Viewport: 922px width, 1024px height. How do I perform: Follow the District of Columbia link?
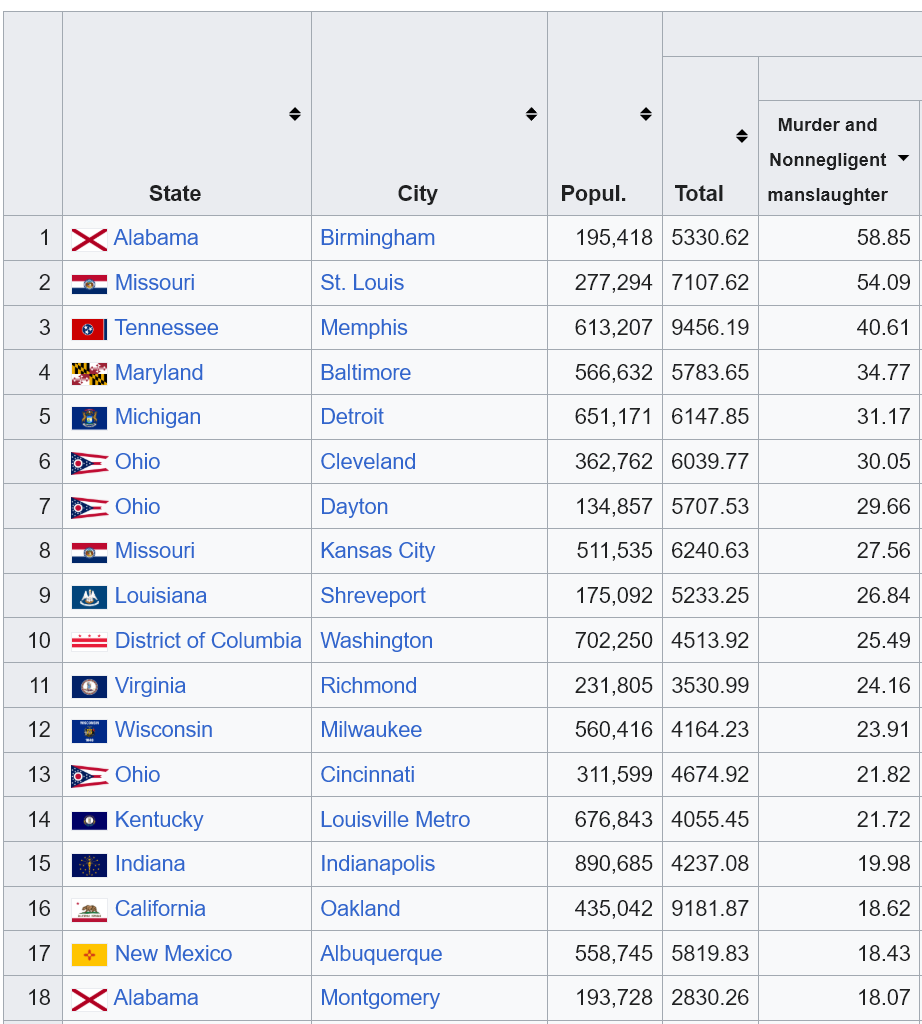(208, 641)
